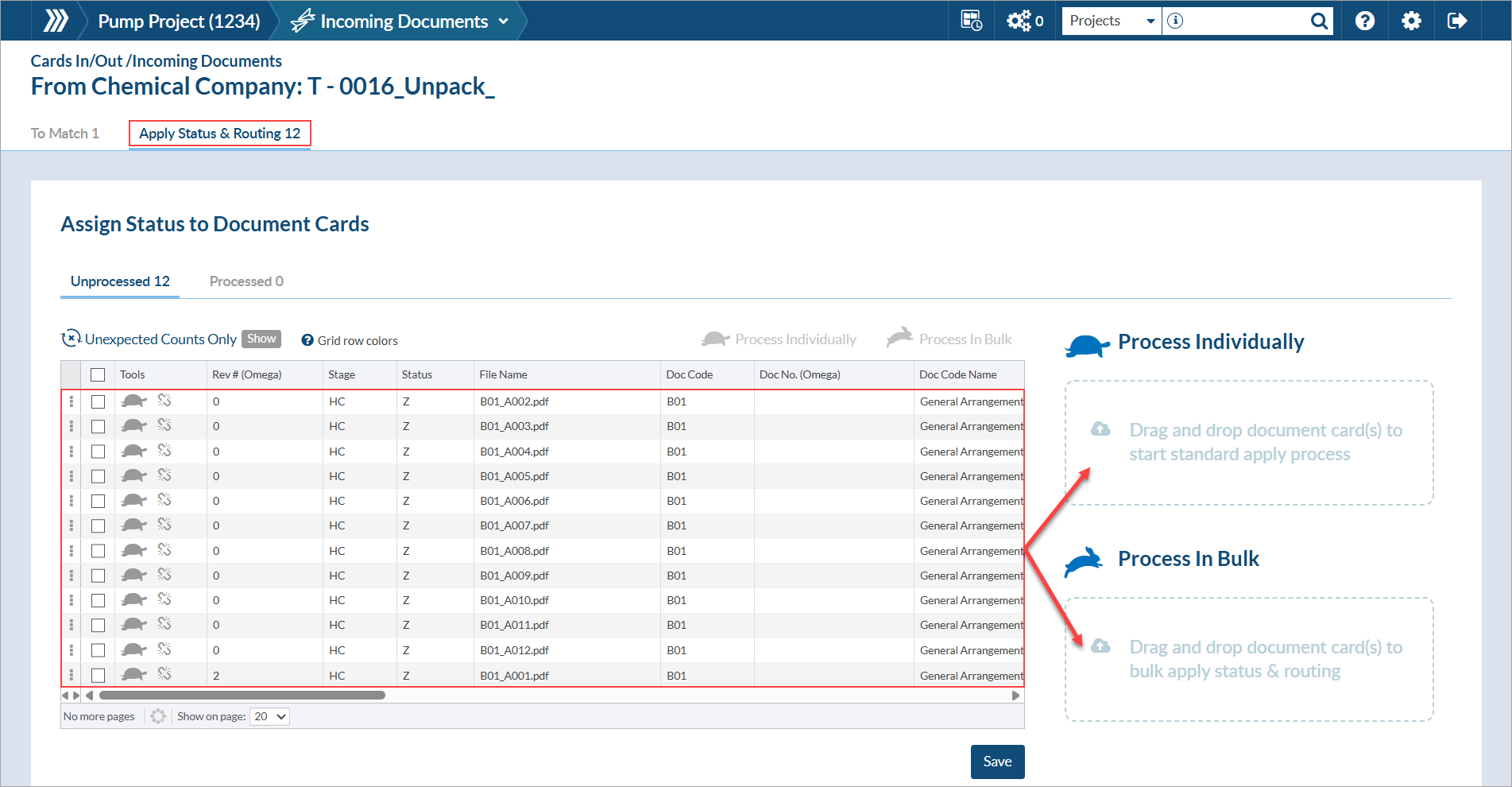Click Show for Unexpected Counts Only

click(x=261, y=339)
